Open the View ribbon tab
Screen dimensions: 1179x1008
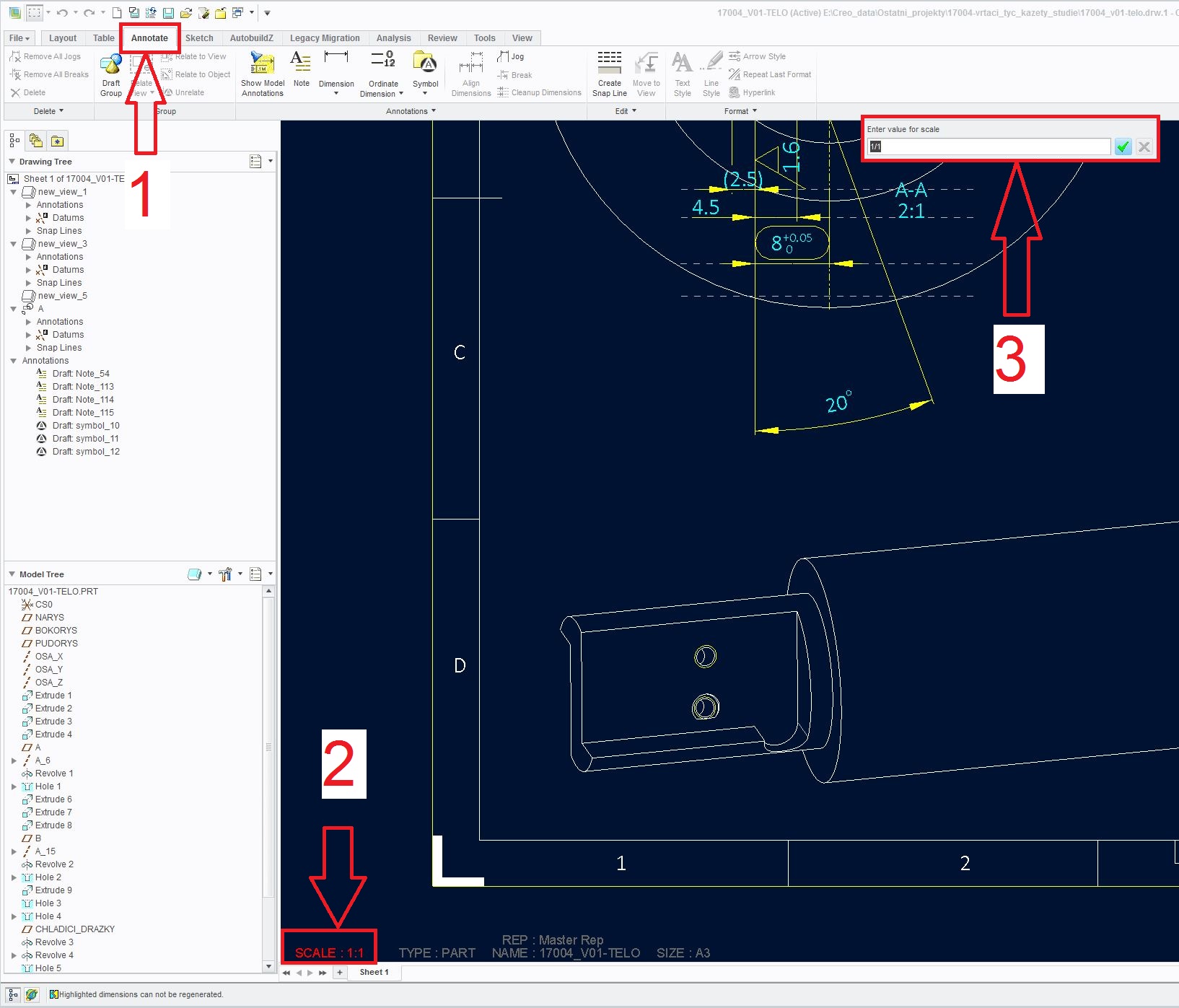[x=522, y=38]
